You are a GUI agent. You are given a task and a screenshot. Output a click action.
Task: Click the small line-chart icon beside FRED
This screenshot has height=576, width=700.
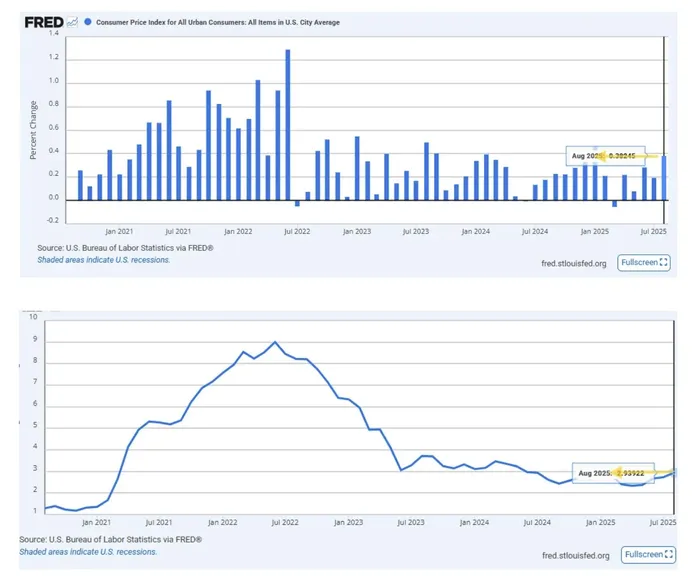[x=72, y=21]
